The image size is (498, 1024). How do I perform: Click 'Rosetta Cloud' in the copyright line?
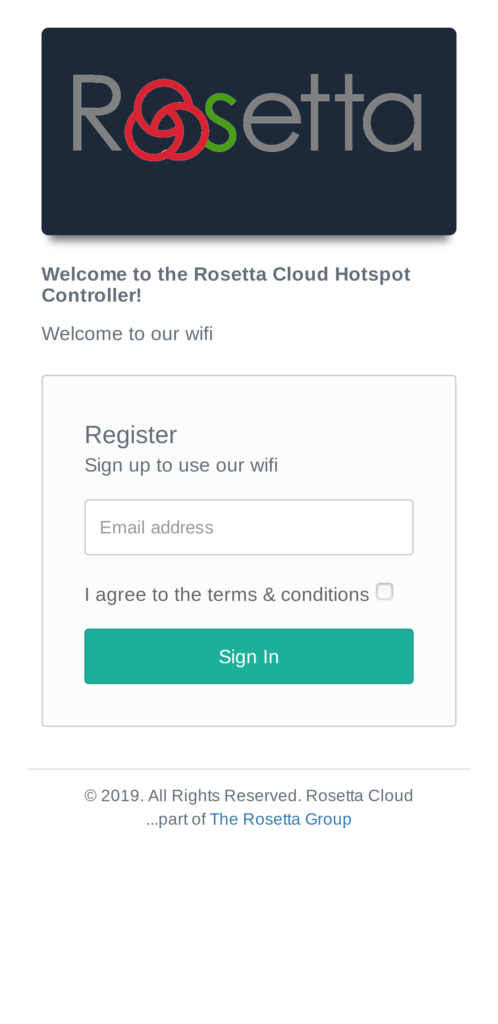click(x=360, y=795)
